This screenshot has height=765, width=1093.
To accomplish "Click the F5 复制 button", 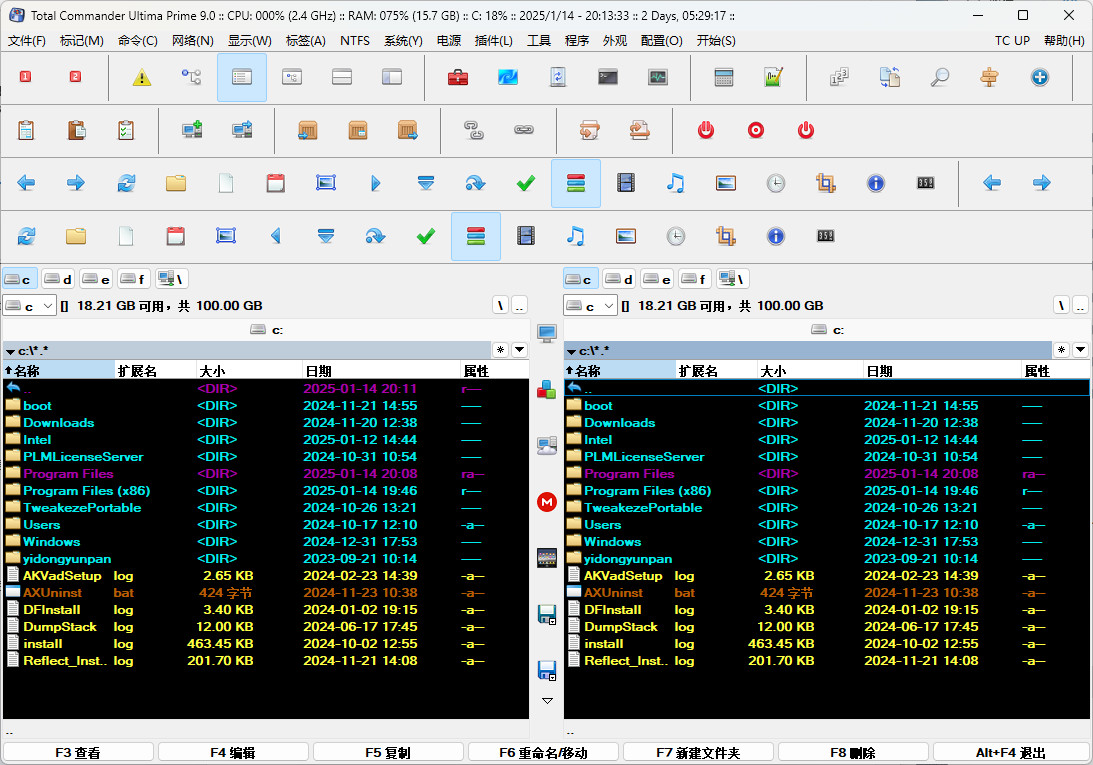I will (388, 752).
